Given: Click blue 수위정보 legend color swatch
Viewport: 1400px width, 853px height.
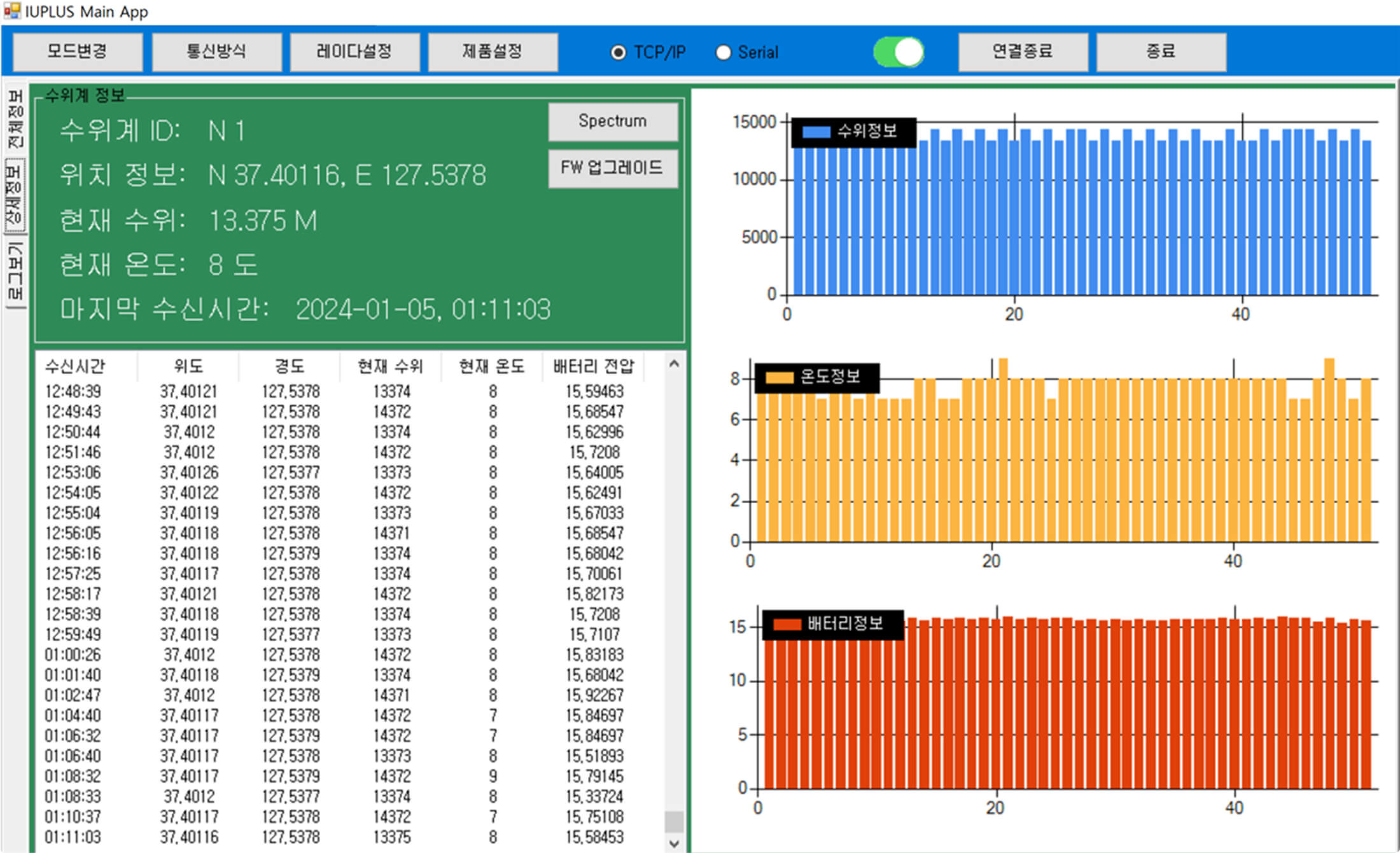Looking at the screenshot, I should point(816,132).
